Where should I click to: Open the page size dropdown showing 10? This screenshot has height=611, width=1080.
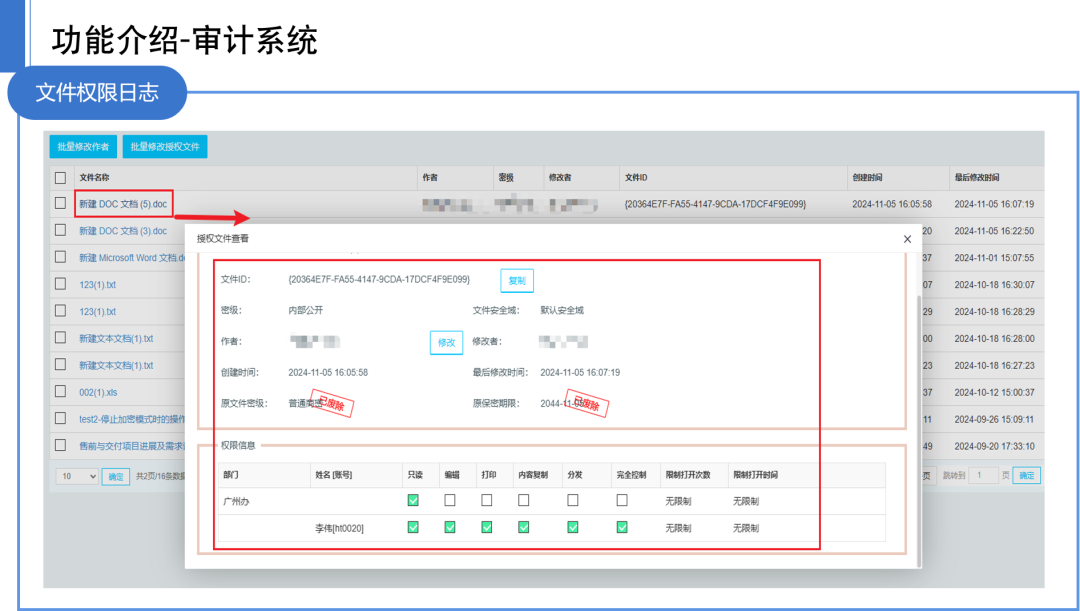tap(77, 476)
